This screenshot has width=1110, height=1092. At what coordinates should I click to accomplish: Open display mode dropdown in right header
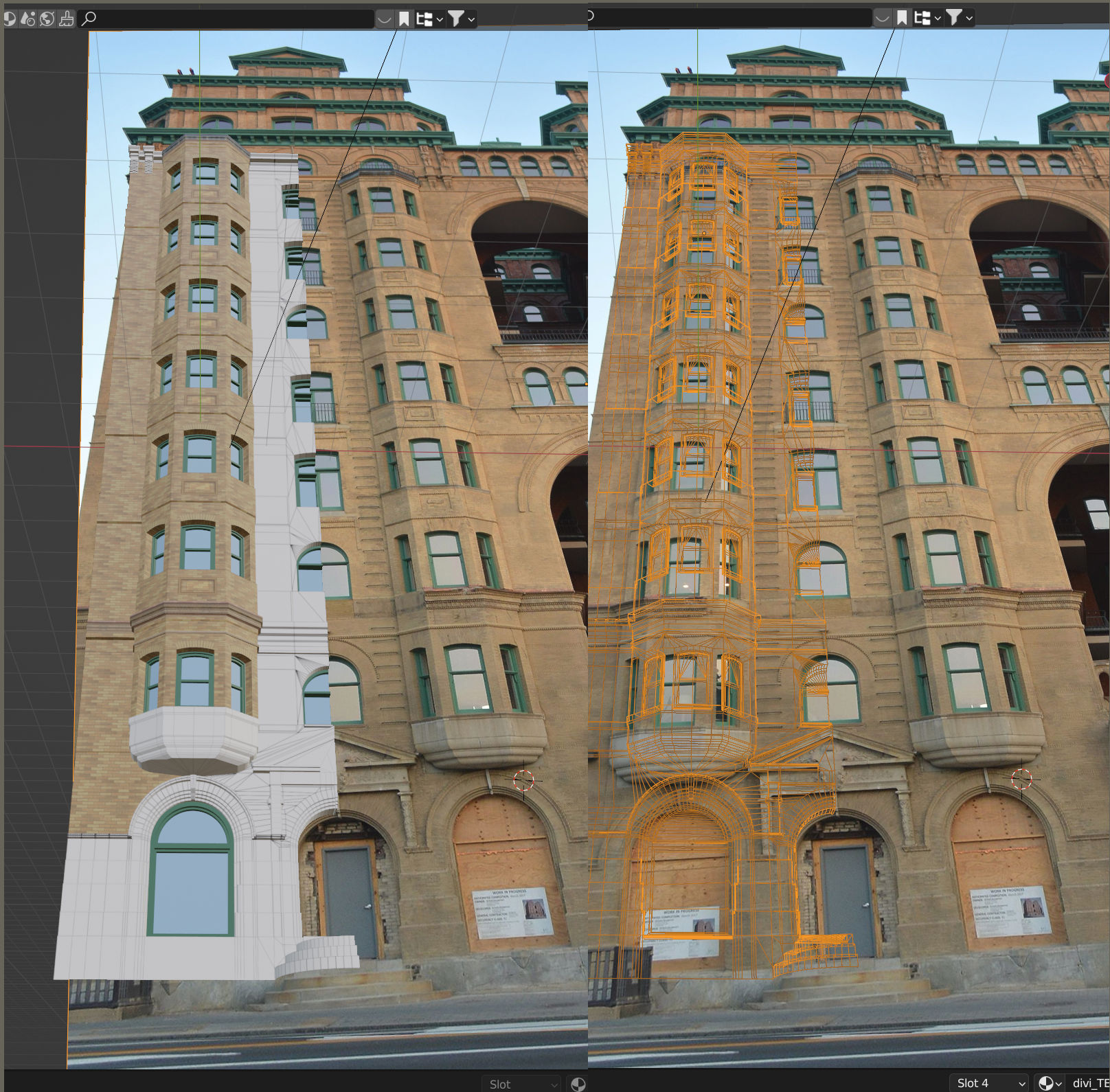928,18
